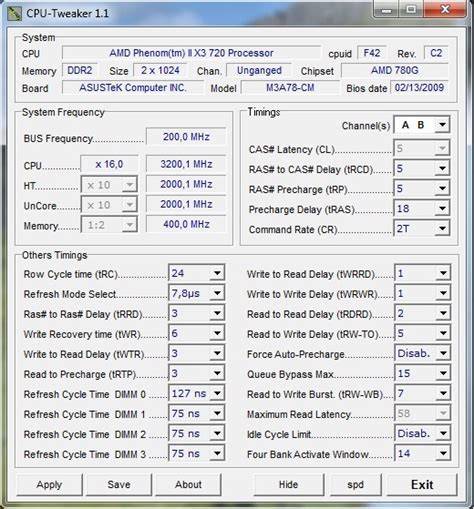Open Read to Precharge (tRTP) dropdown
Viewport: 474px width, 509px height.
point(197,373)
